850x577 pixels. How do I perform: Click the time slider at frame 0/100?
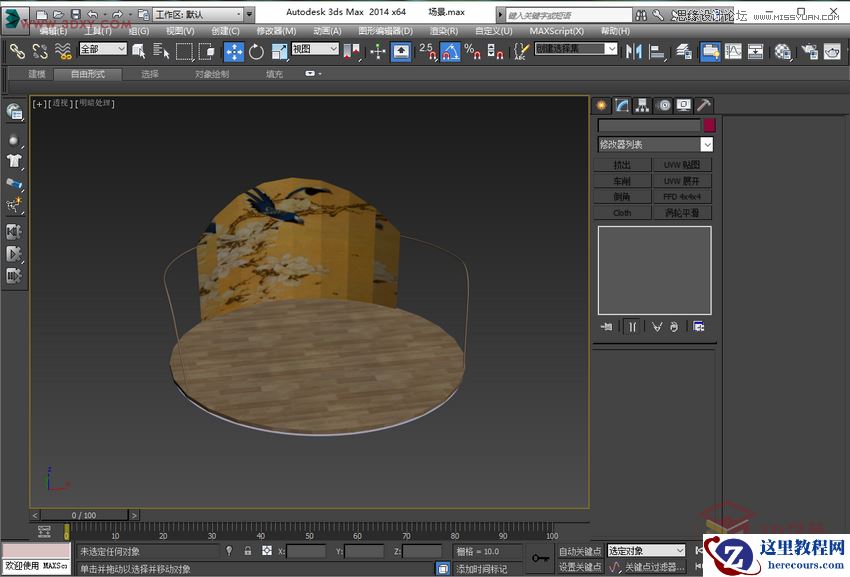tap(85, 515)
